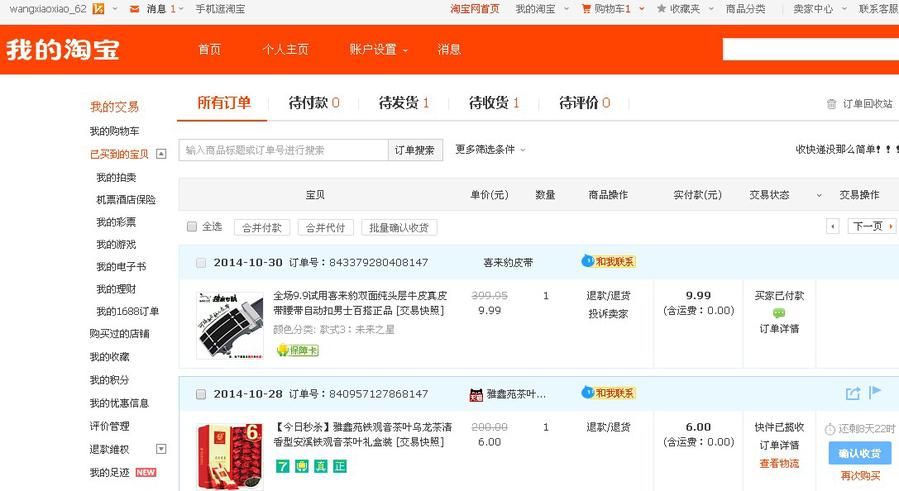This screenshot has width=899, height=491.
Task: Click 淘宝网首页 in the top bar
Action: [x=475, y=9]
